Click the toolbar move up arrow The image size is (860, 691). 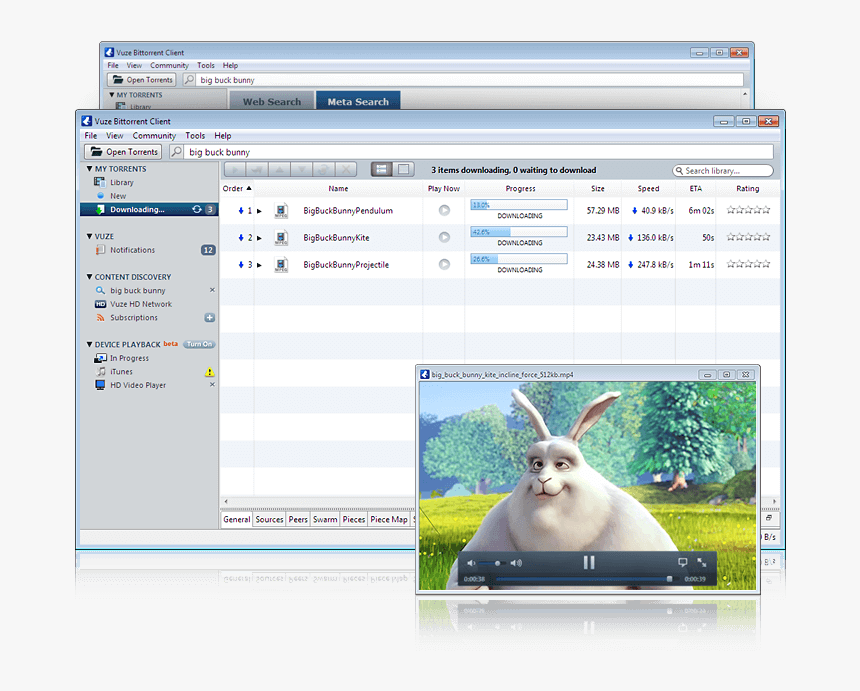(279, 169)
